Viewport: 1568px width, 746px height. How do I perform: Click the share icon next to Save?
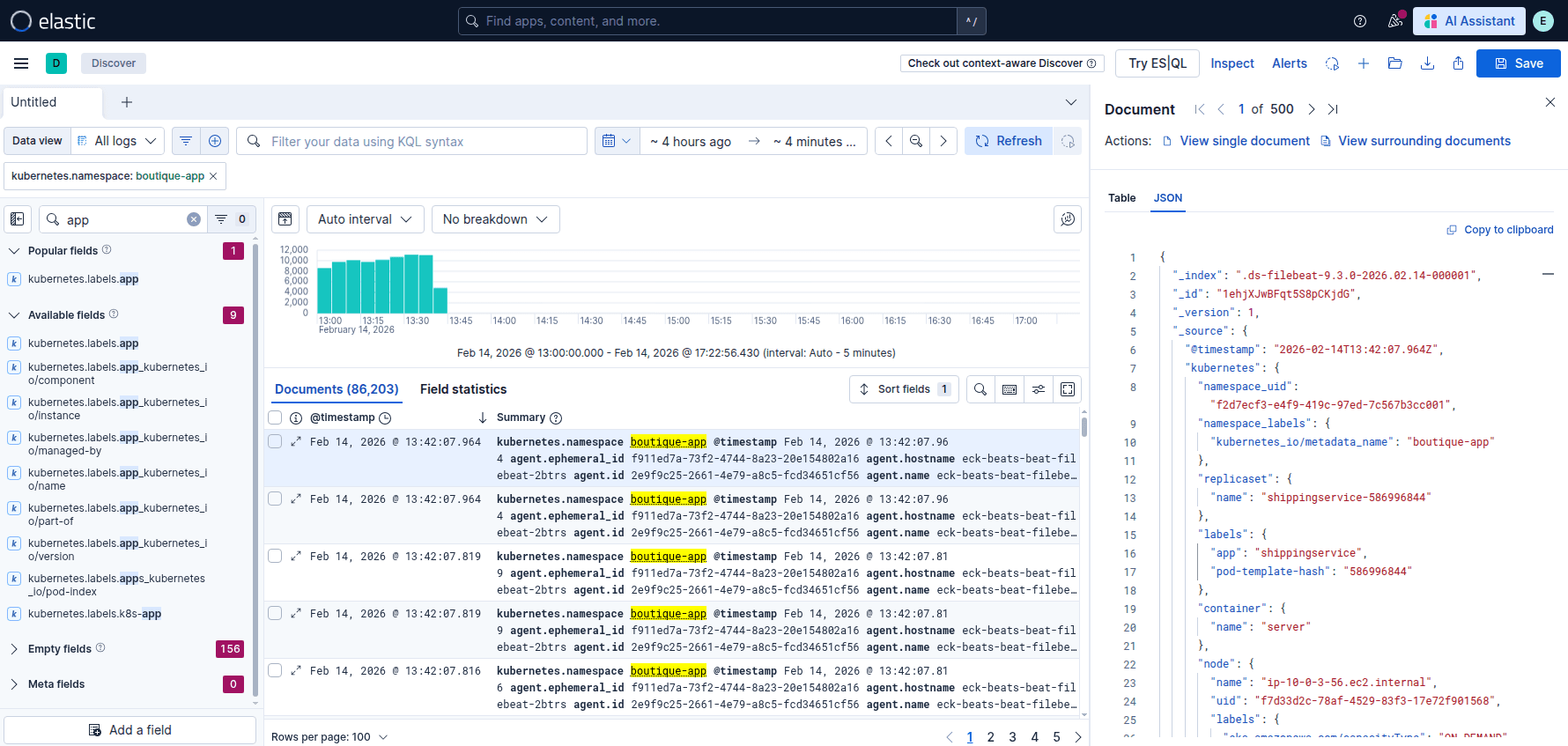click(x=1459, y=63)
